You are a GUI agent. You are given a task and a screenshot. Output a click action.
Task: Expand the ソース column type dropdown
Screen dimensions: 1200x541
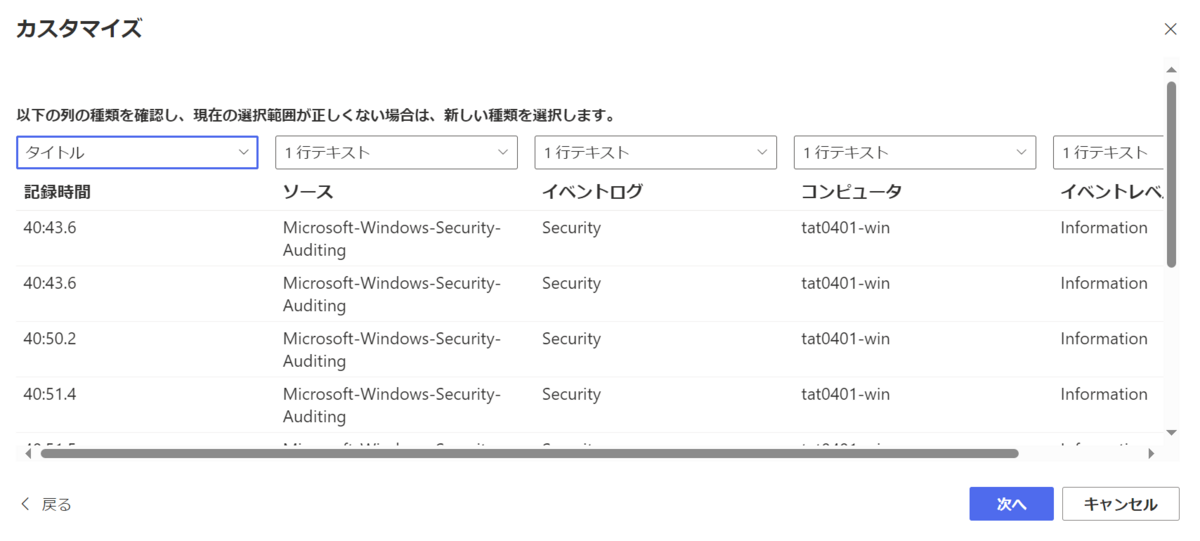(396, 152)
